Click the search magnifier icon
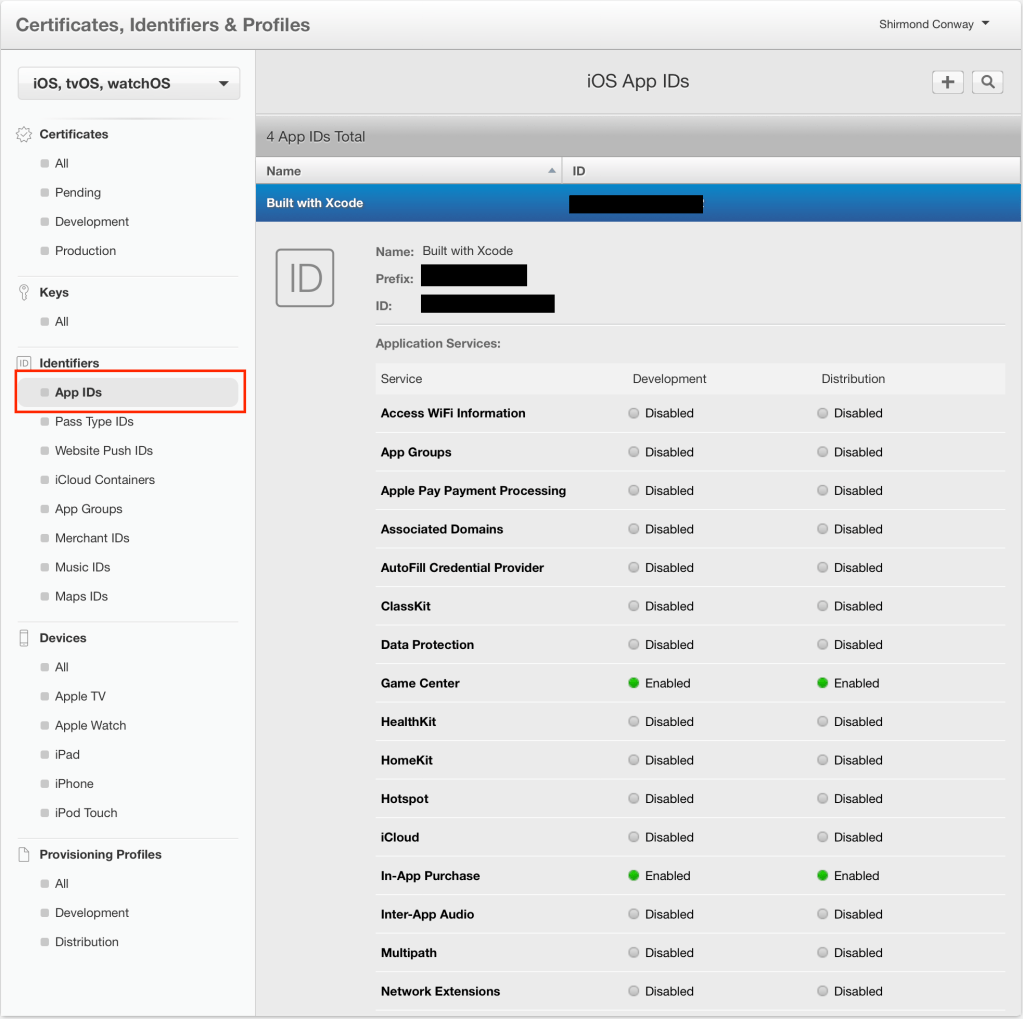1023x1019 pixels. (x=987, y=82)
